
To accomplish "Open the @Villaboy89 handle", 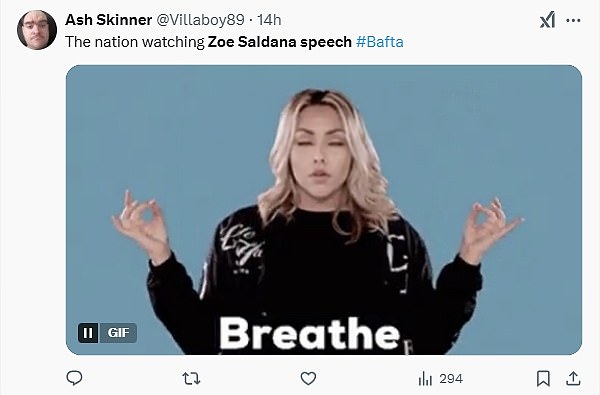I will (200, 20).
